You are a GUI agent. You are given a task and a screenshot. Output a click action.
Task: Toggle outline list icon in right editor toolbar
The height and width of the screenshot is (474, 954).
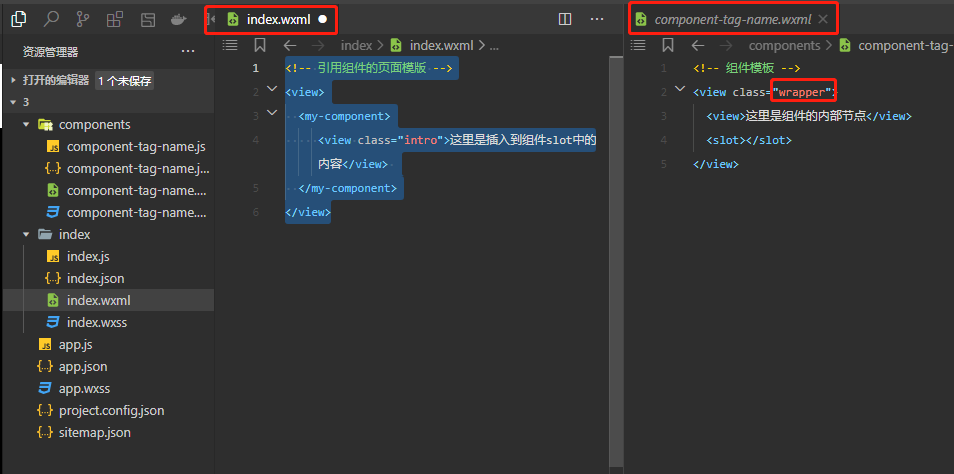point(638,44)
